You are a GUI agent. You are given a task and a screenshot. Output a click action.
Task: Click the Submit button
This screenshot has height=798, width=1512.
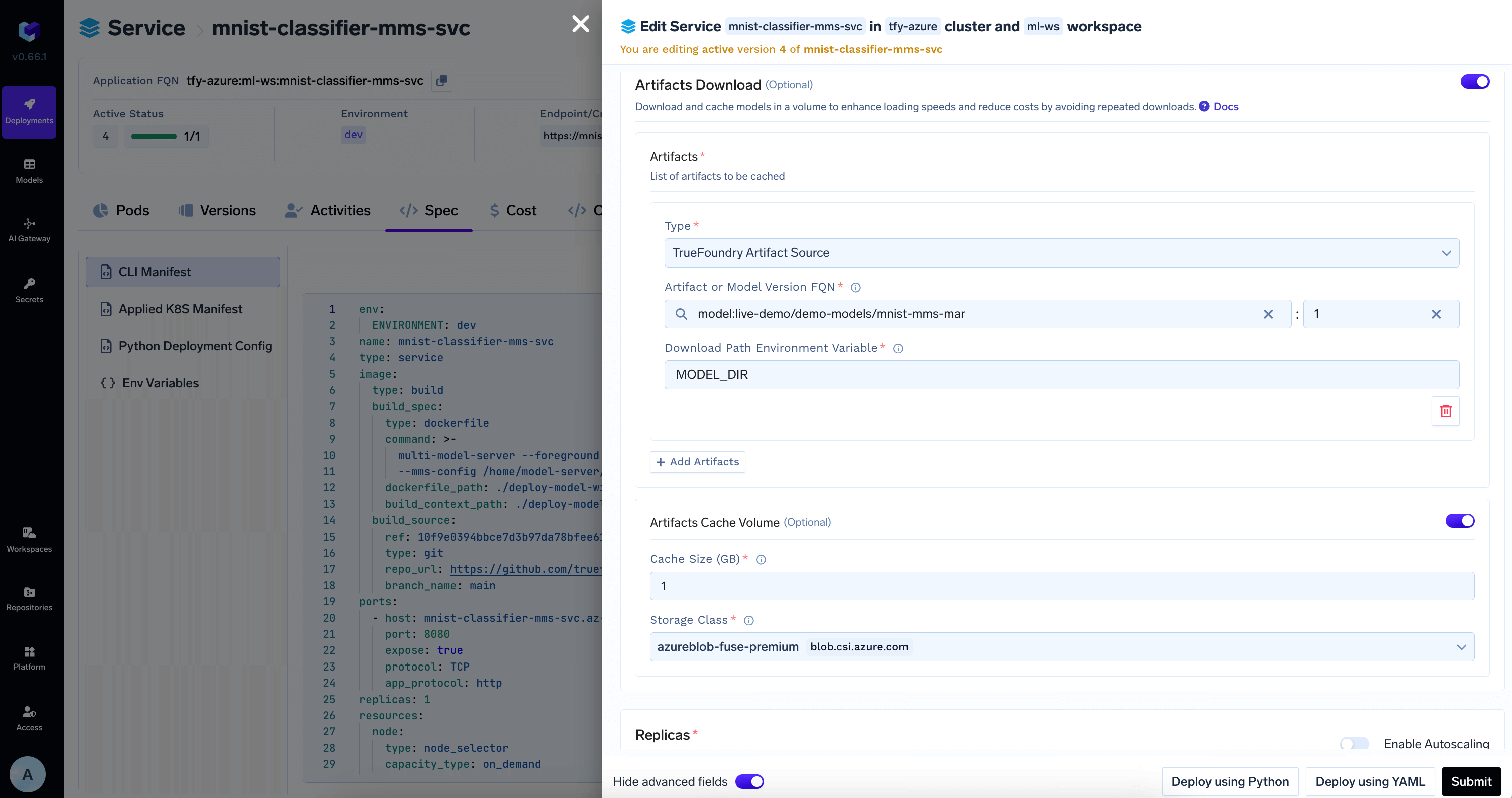tap(1471, 781)
